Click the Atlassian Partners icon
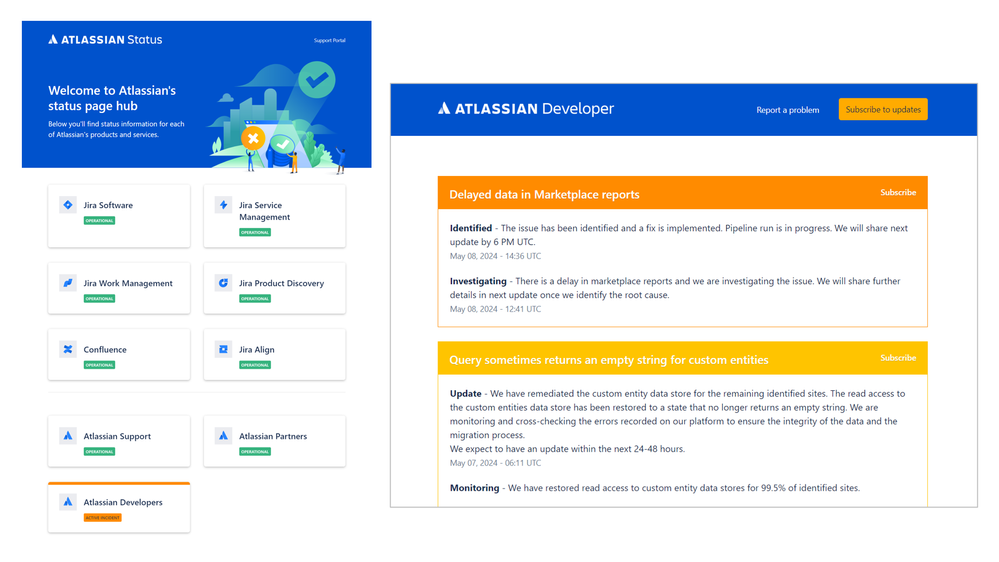 (223, 435)
